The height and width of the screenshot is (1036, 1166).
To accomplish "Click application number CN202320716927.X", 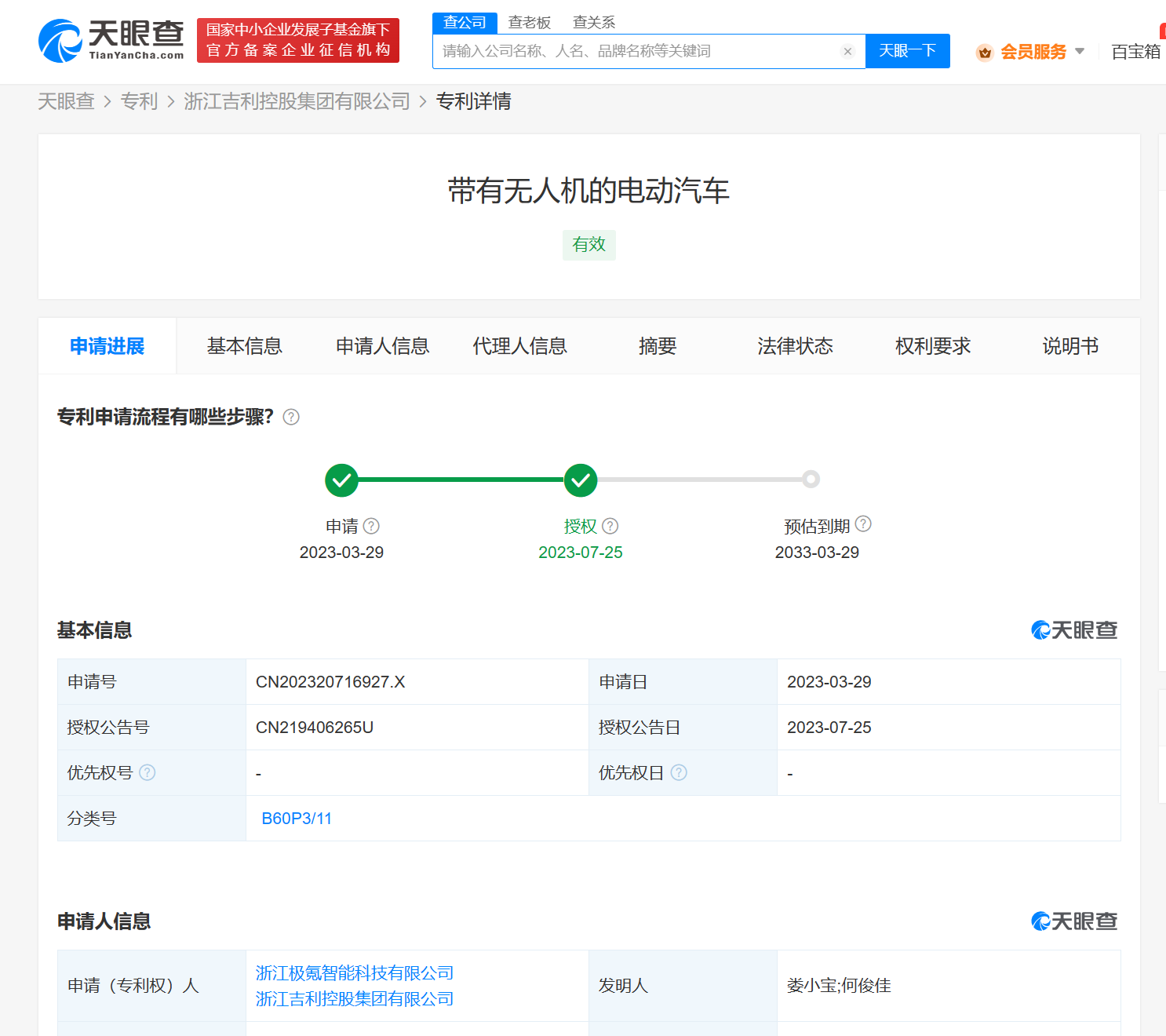I will click(x=330, y=682).
